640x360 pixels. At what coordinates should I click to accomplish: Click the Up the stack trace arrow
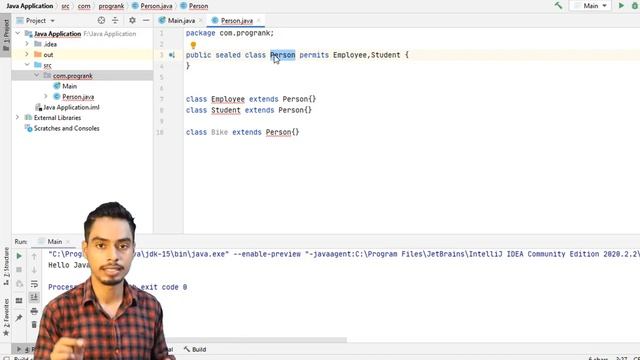pyautogui.click(x=34, y=256)
